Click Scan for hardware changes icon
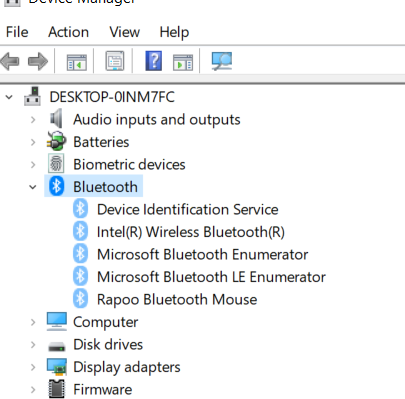The height and width of the screenshot is (399, 405). [222, 61]
